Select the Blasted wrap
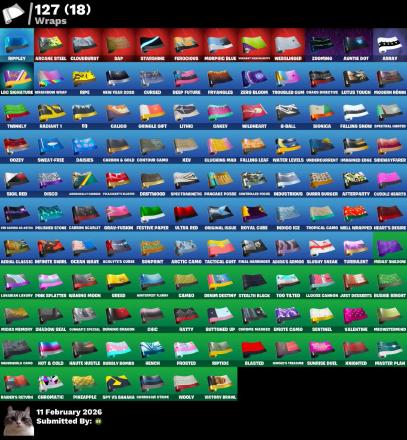Viewport: 407px width, 440px height. point(254,350)
